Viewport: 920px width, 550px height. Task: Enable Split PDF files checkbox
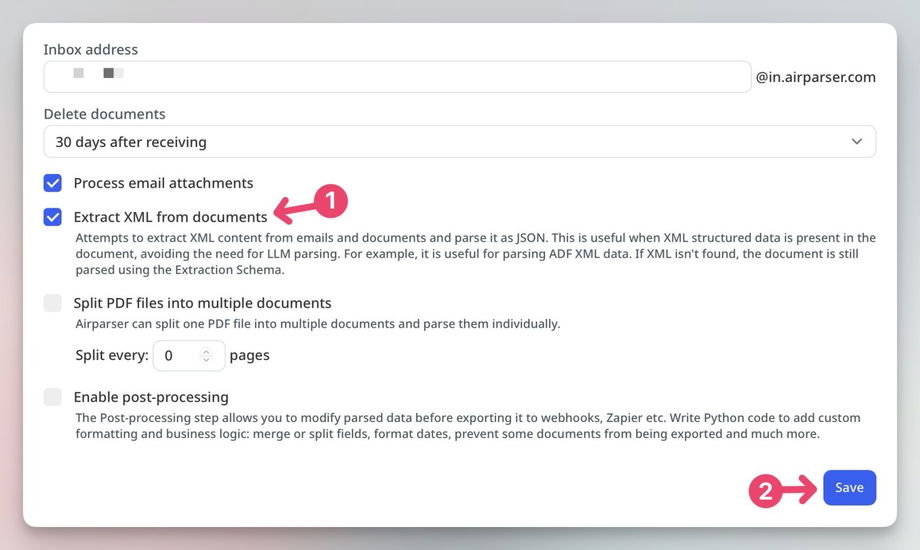tap(53, 303)
